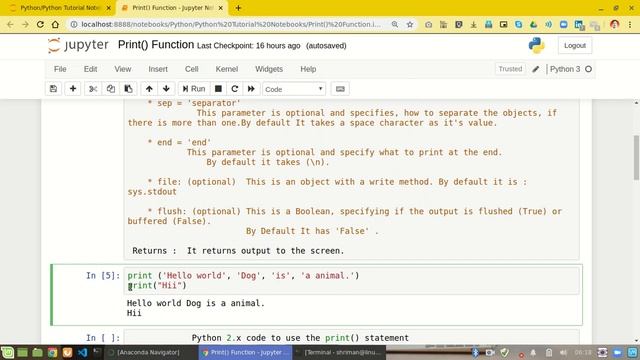The image size is (640, 360).
Task: Go to the browser home page
Action: tap(55, 24)
